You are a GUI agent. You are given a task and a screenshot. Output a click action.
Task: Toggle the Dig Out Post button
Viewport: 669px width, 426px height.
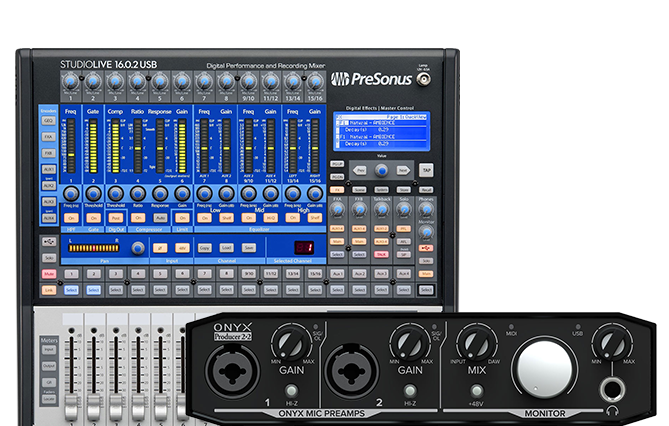(116, 218)
